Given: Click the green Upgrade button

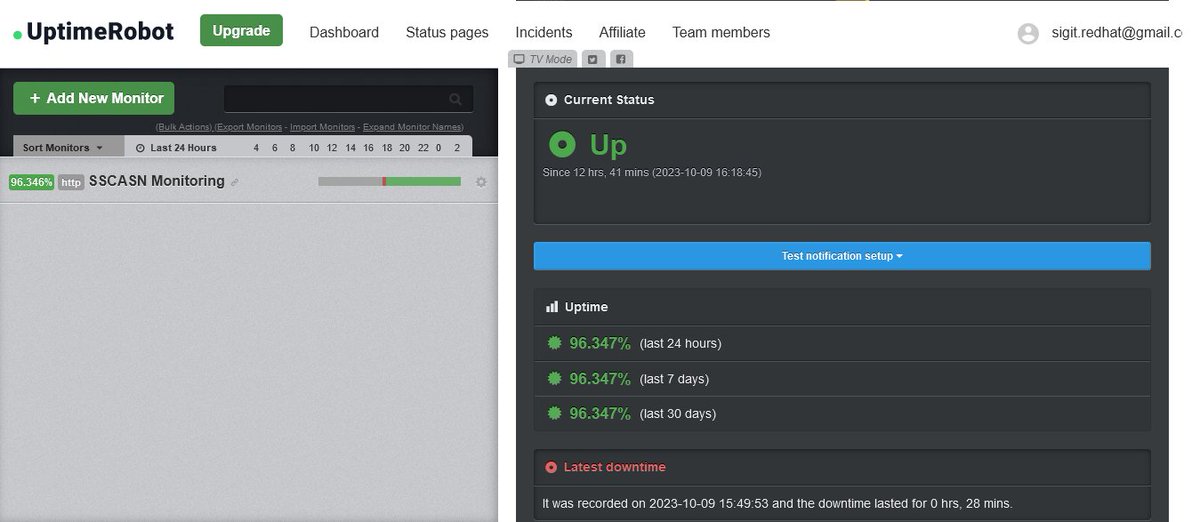Looking at the screenshot, I should point(241,31).
